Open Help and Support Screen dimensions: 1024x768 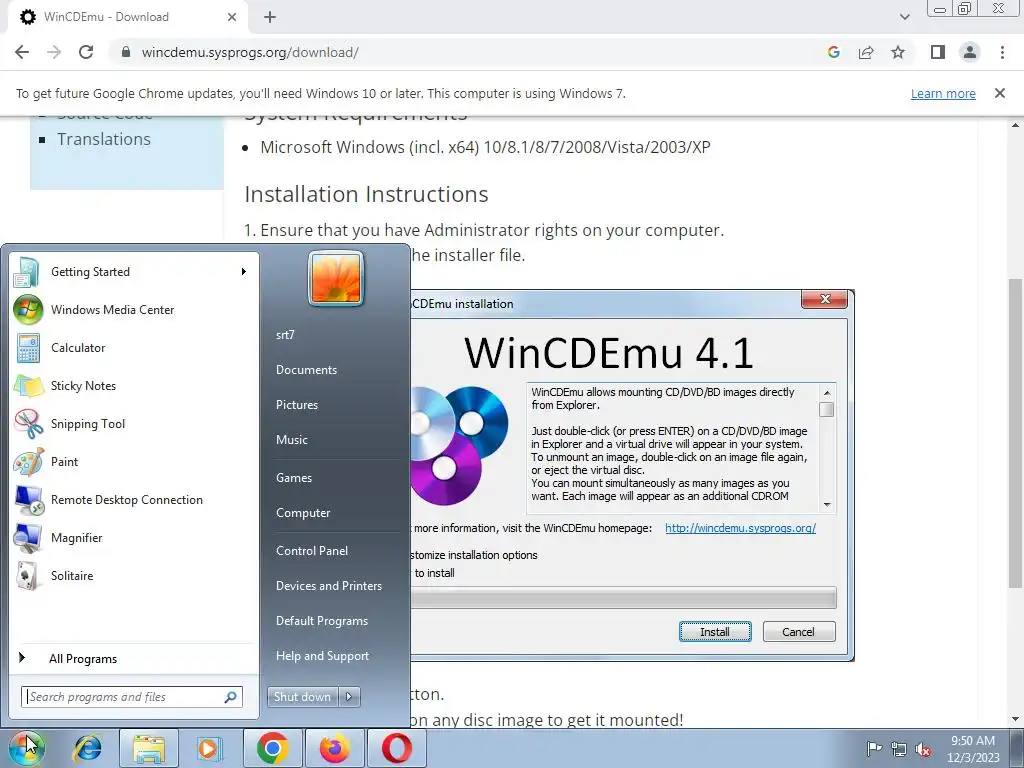[x=322, y=656]
